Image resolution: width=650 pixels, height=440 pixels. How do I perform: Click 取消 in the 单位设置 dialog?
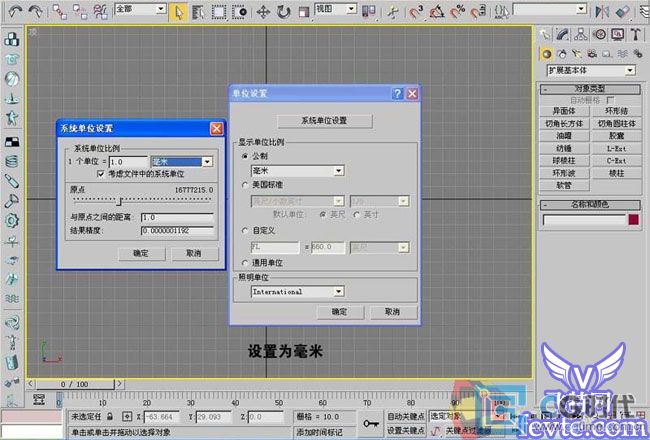pyautogui.click(x=393, y=312)
